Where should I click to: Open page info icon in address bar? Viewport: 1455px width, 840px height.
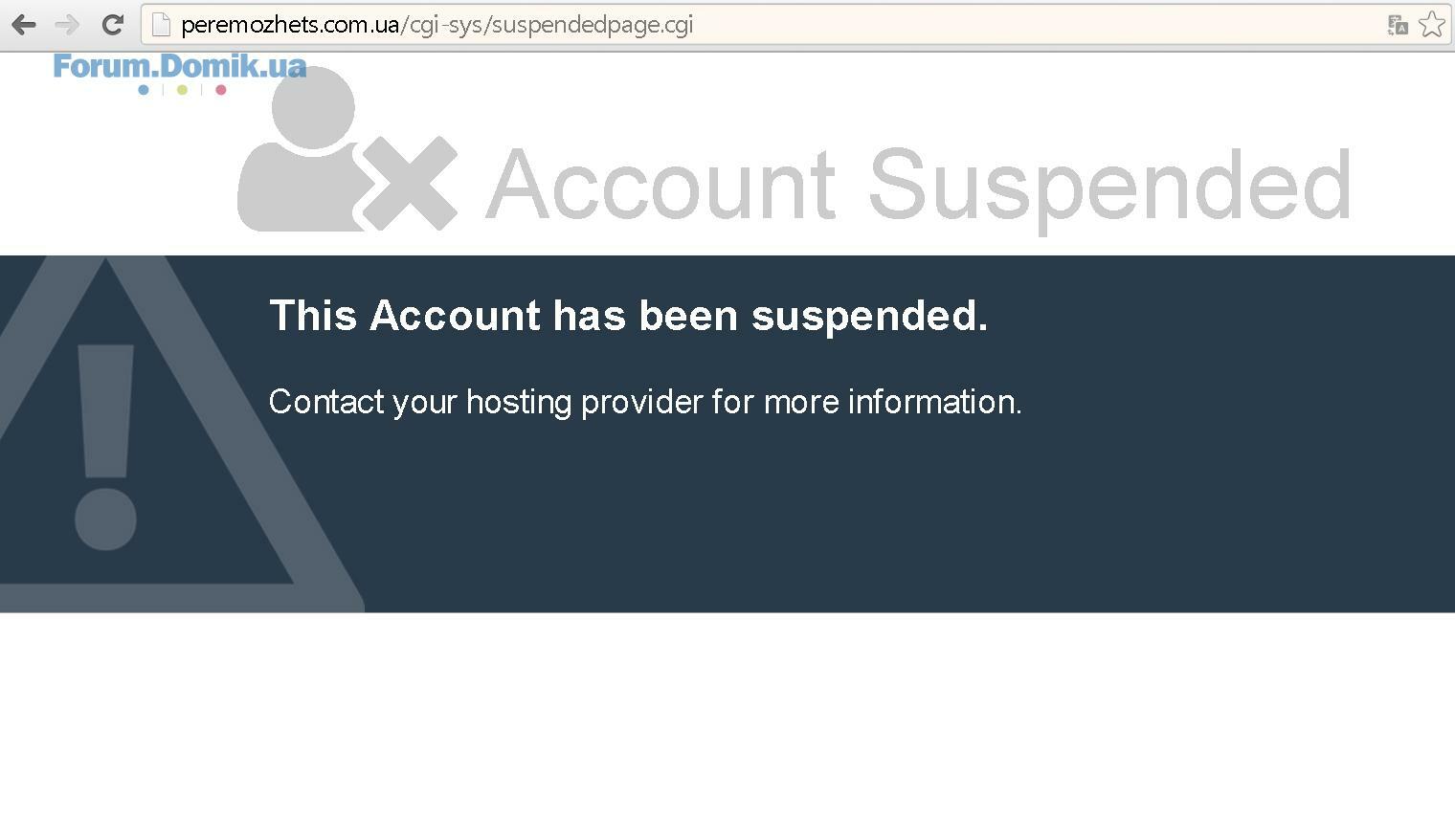(x=161, y=25)
